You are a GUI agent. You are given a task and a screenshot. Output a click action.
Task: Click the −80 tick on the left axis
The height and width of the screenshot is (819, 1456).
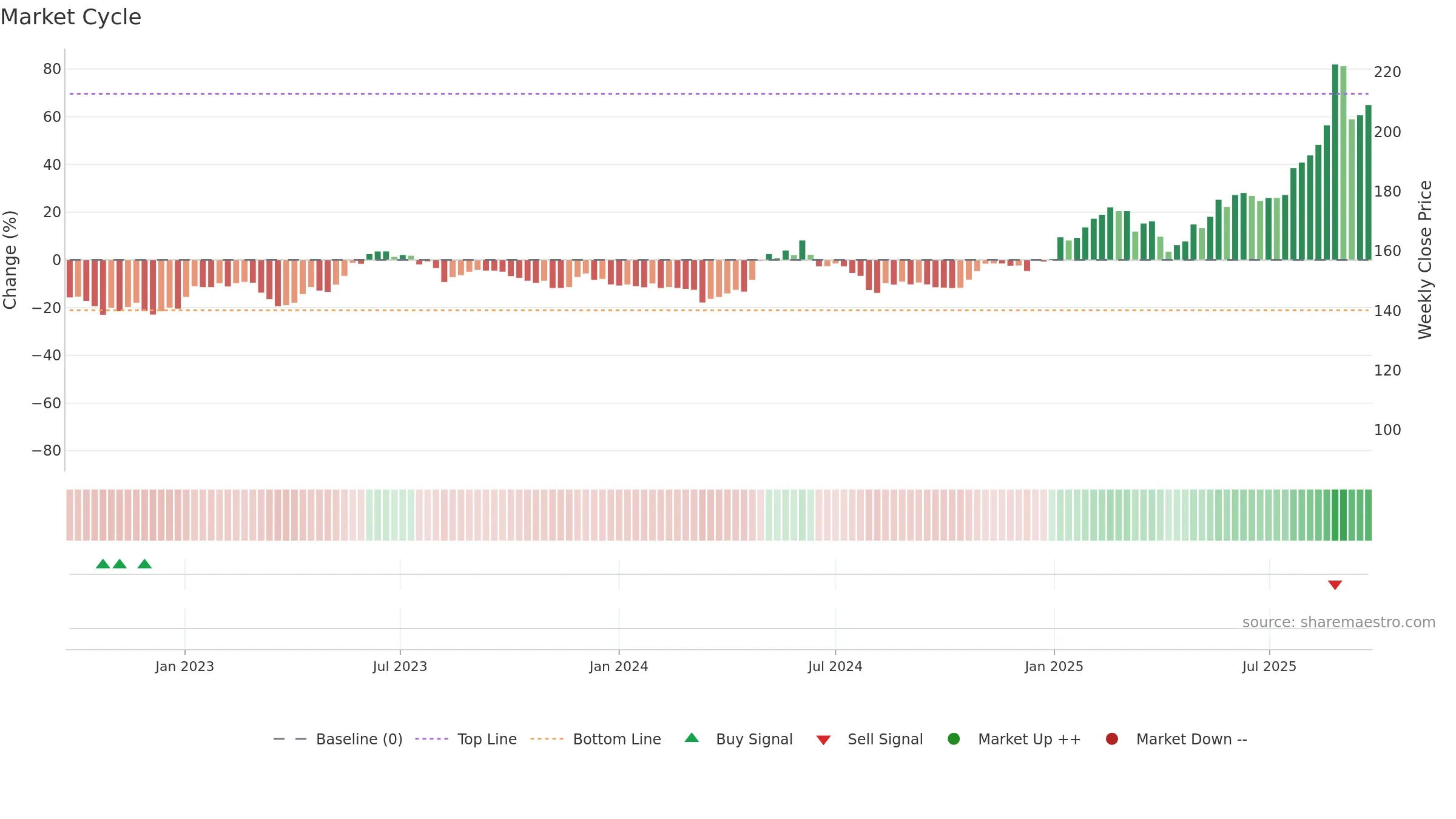(x=47, y=451)
